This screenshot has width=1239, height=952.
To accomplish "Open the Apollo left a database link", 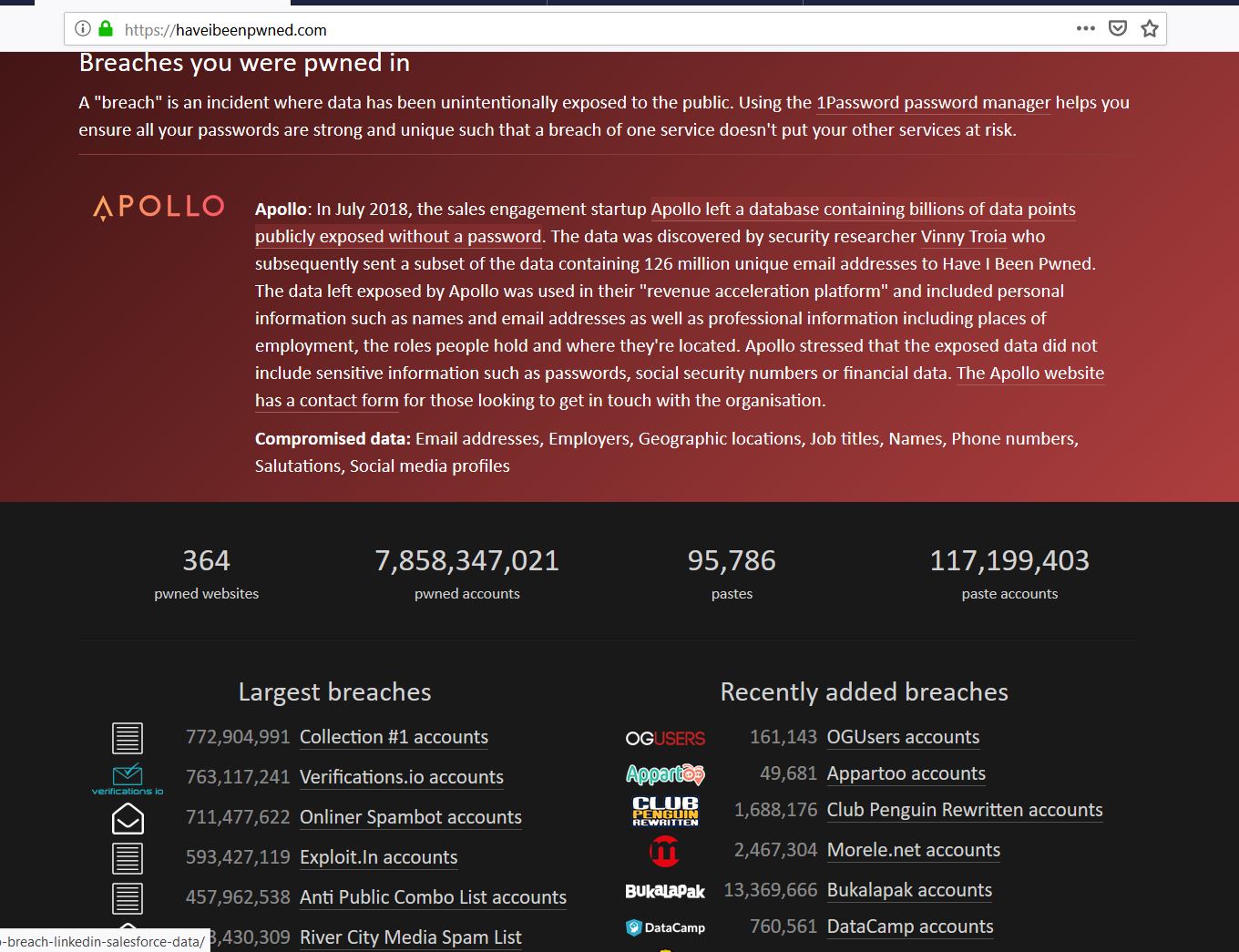I will 665,222.
